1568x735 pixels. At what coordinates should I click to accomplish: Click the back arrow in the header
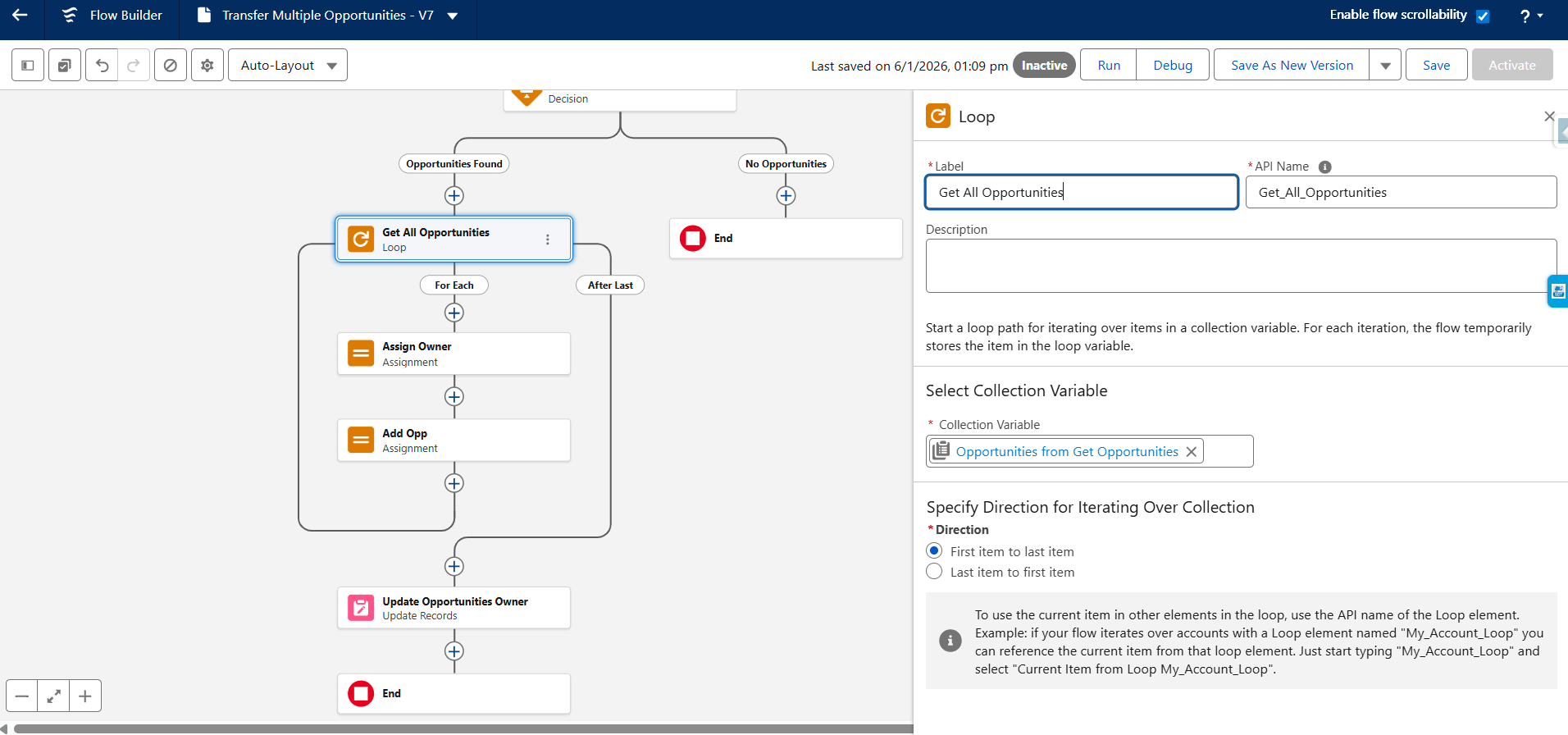click(21, 15)
